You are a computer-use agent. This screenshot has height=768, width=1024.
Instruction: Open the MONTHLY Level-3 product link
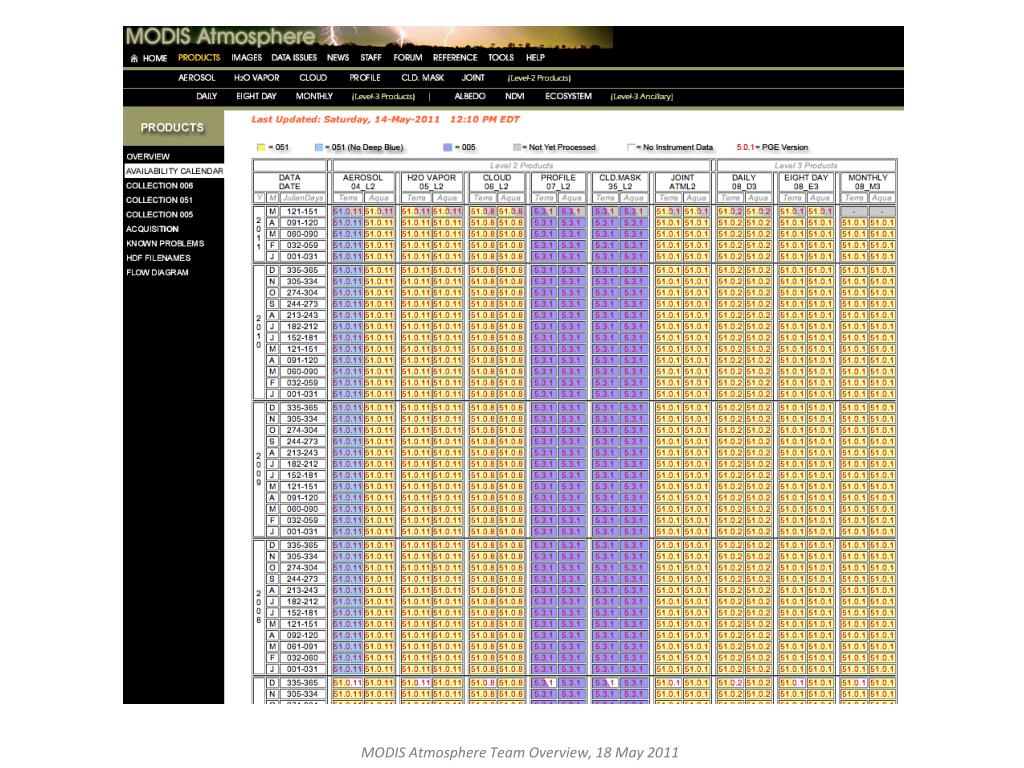(314, 96)
